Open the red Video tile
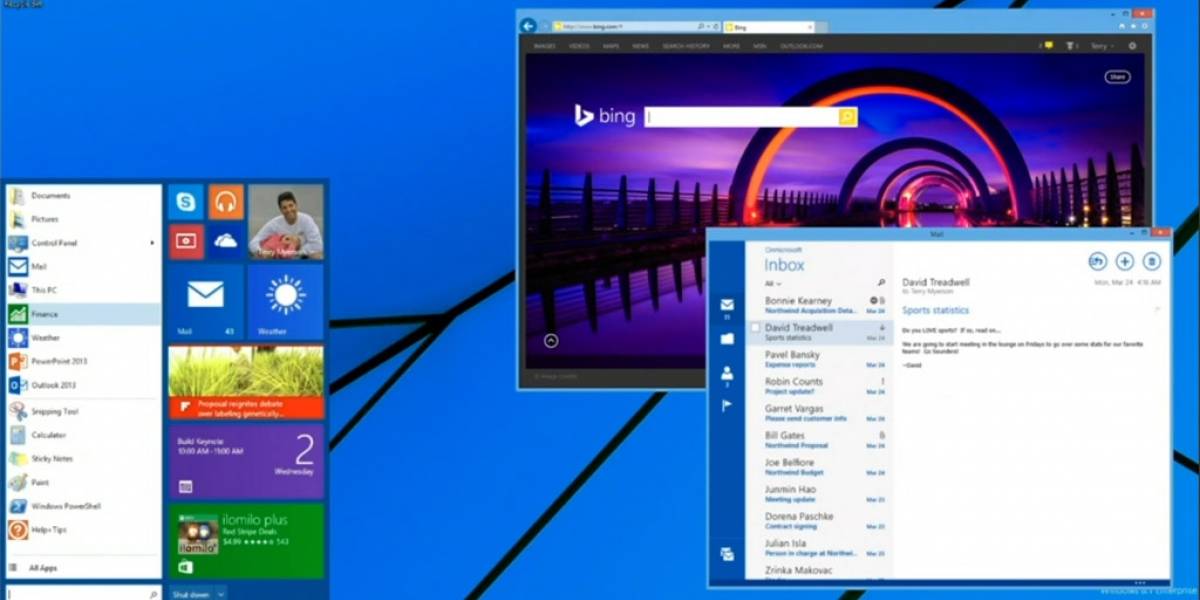This screenshot has width=1200, height=600. click(186, 241)
